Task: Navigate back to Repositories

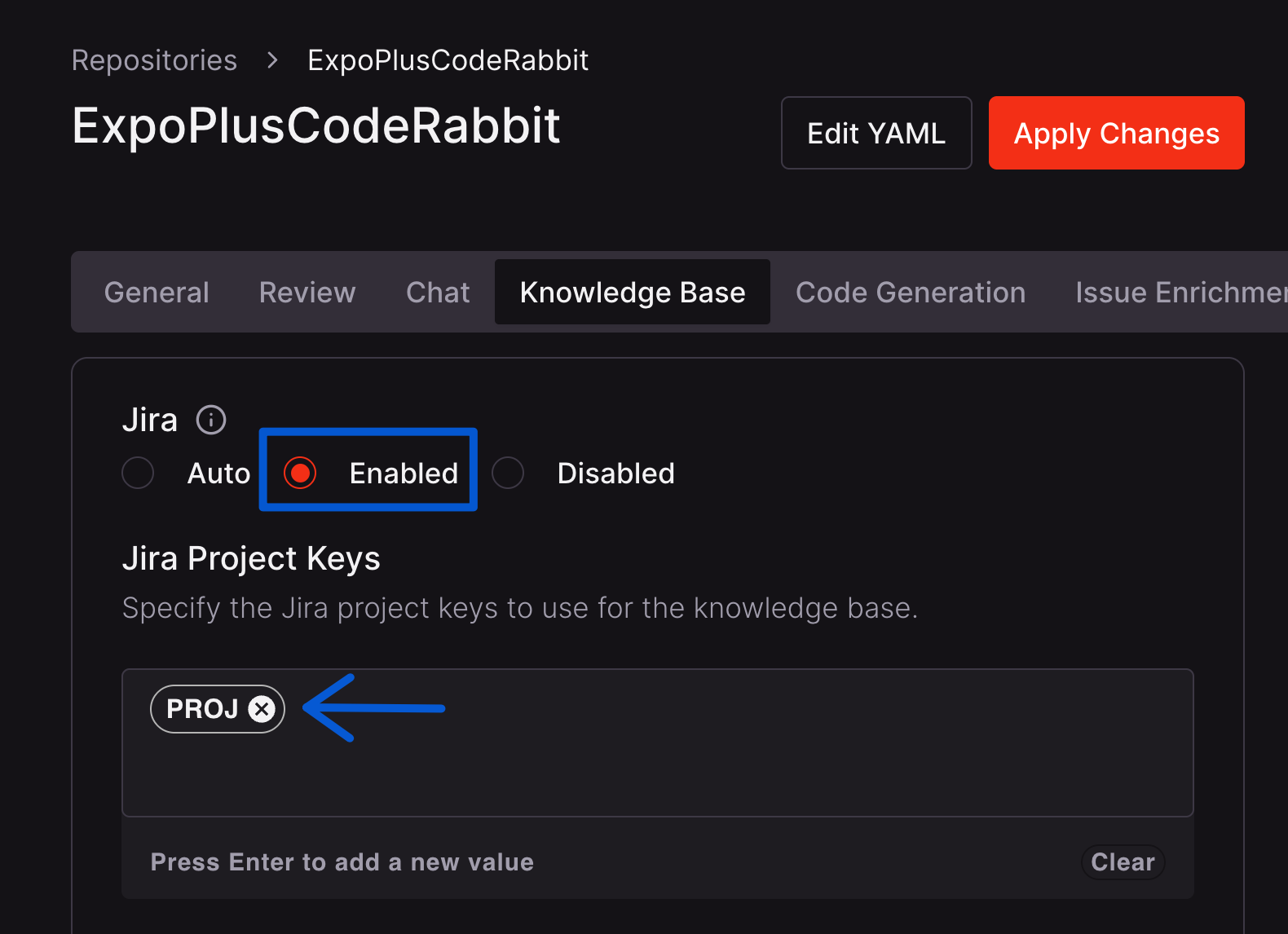Action: [x=154, y=59]
